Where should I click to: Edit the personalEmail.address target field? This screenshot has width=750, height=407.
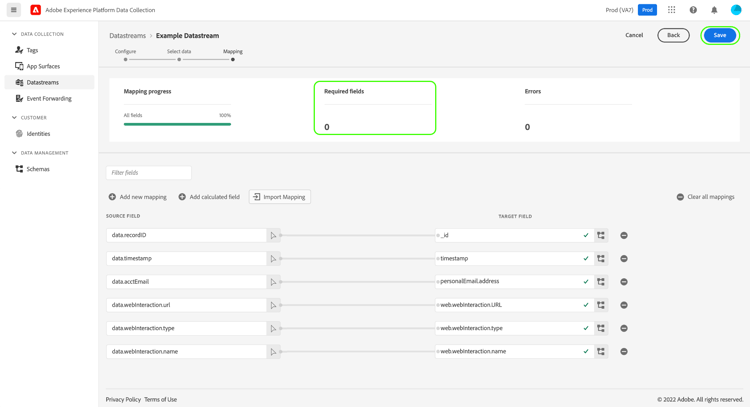[x=514, y=282]
